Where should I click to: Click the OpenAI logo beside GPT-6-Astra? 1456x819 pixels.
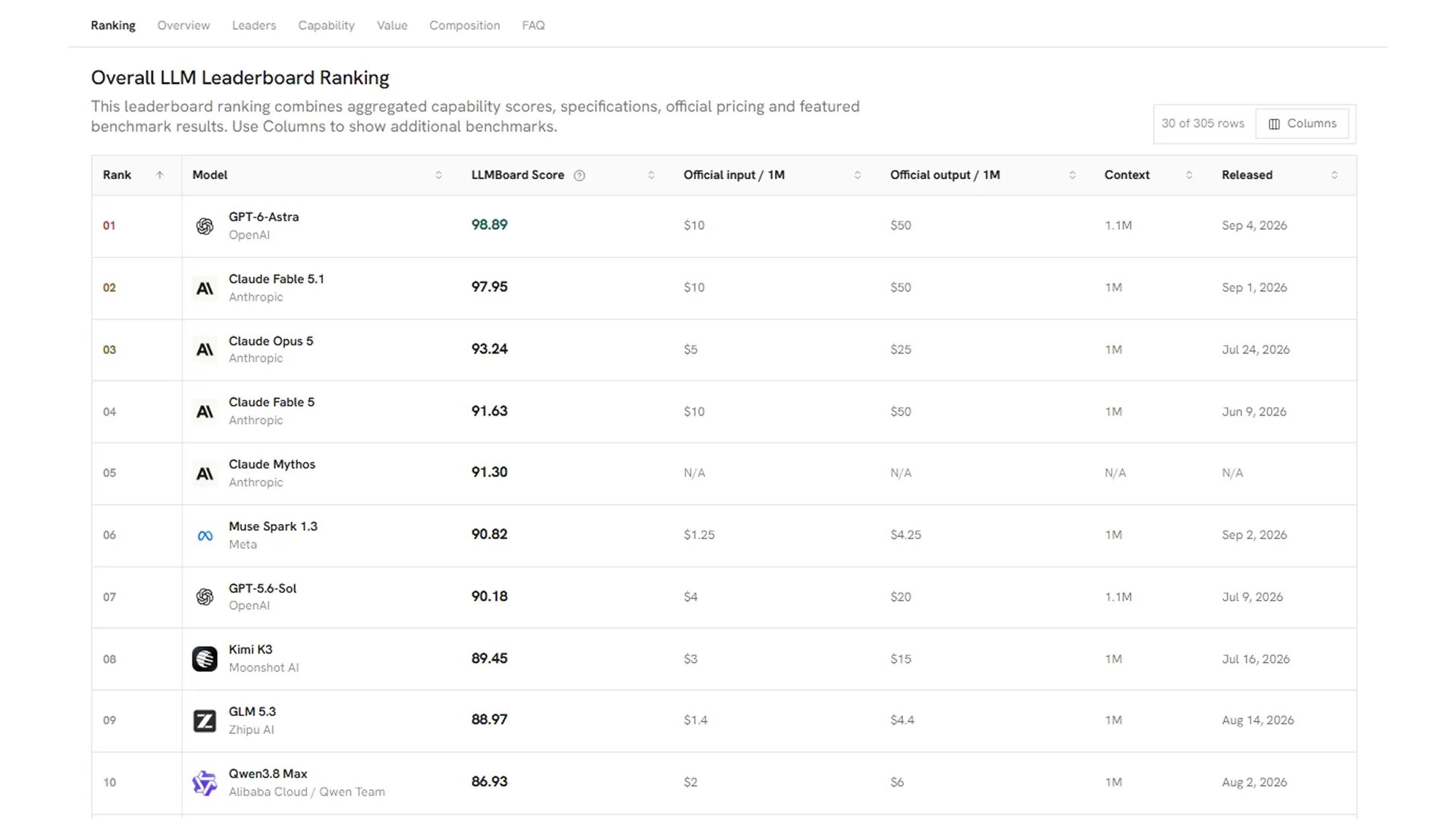(x=205, y=226)
